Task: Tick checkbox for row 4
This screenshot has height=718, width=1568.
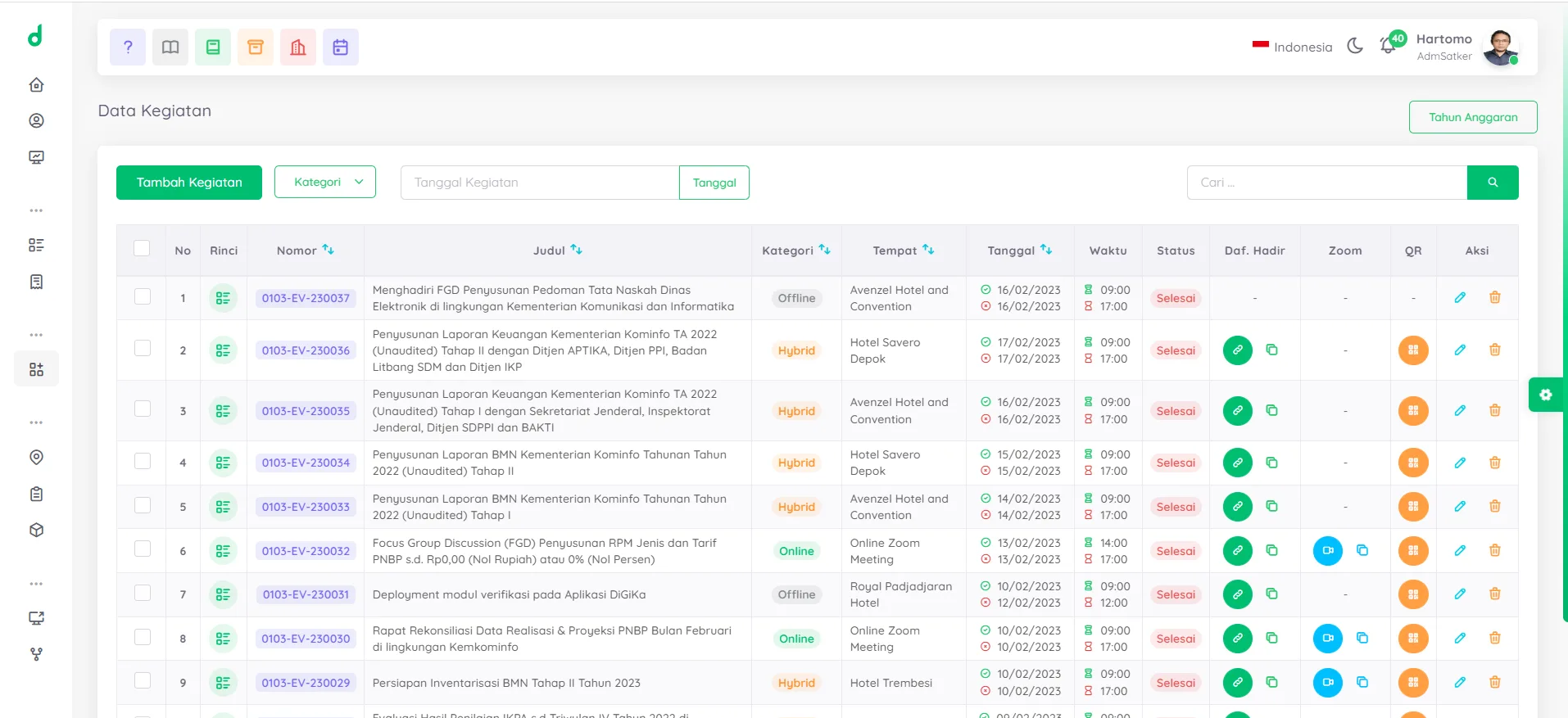Action: pos(143,461)
